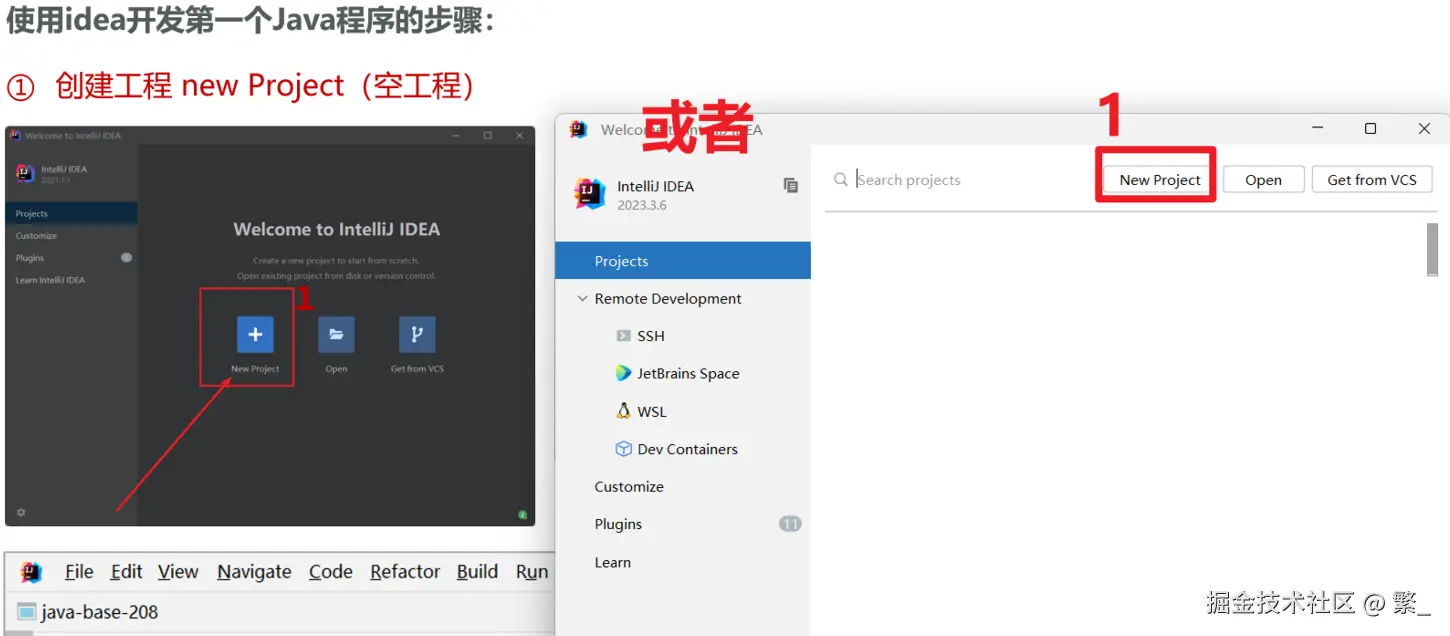Image resolution: width=1450 pixels, height=636 pixels.
Task: Click New Project label in dark window
Action: [255, 369]
